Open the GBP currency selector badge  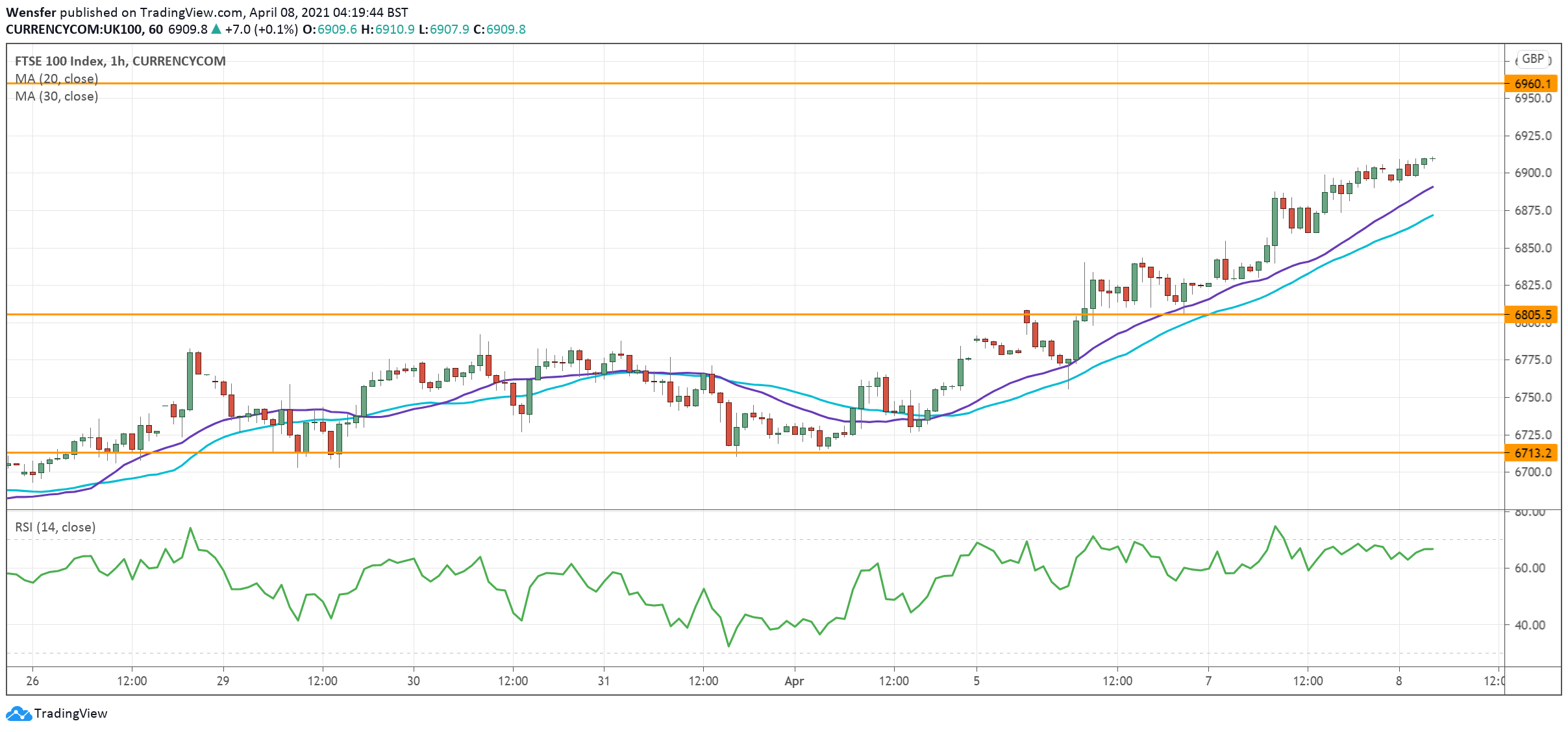click(1532, 59)
